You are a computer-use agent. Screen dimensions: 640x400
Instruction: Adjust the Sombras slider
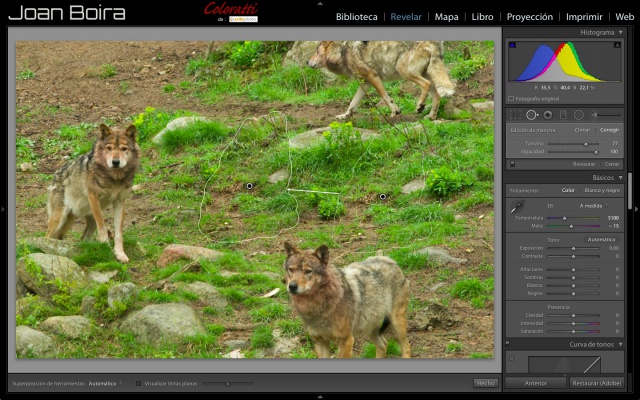coord(573,277)
